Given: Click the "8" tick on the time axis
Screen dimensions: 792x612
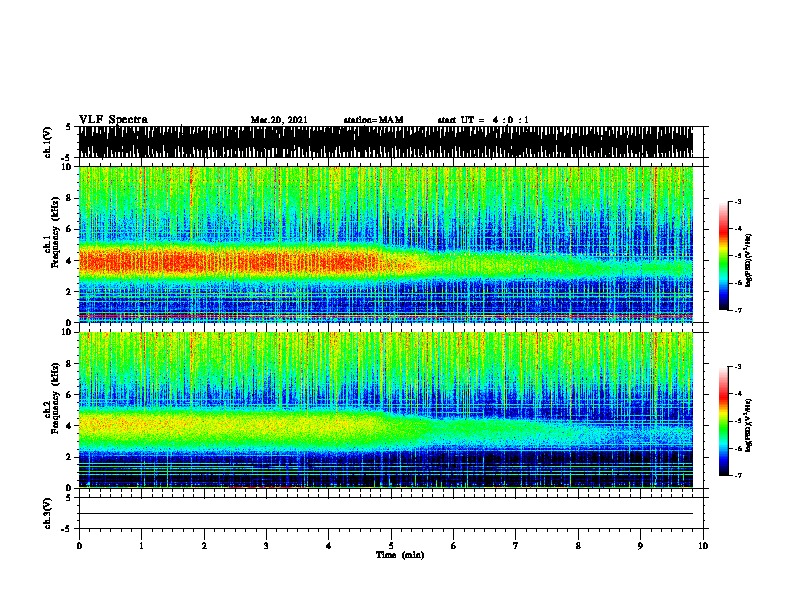Looking at the screenshot, I should click(x=578, y=546).
